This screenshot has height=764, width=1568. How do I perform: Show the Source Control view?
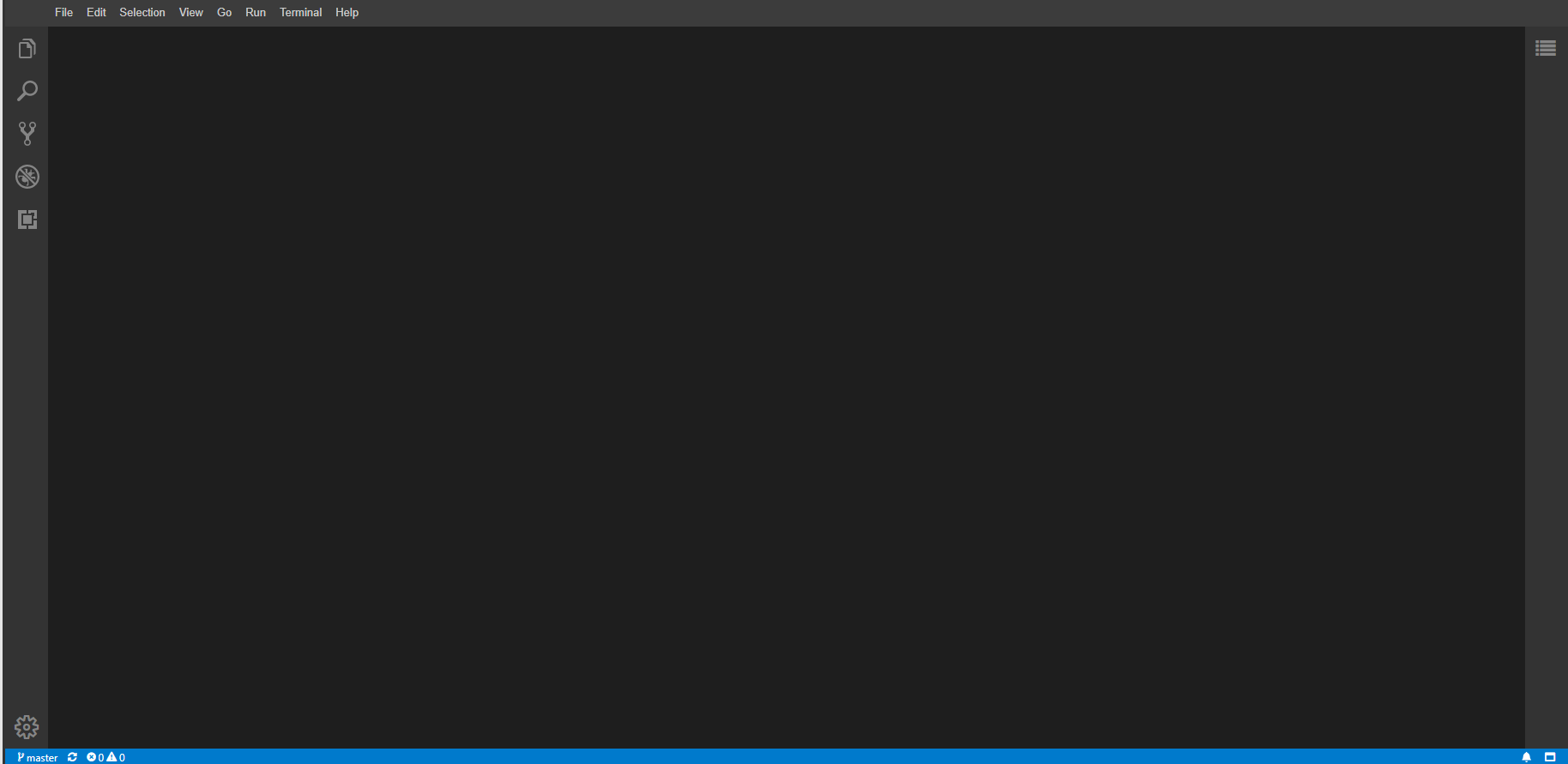[27, 134]
